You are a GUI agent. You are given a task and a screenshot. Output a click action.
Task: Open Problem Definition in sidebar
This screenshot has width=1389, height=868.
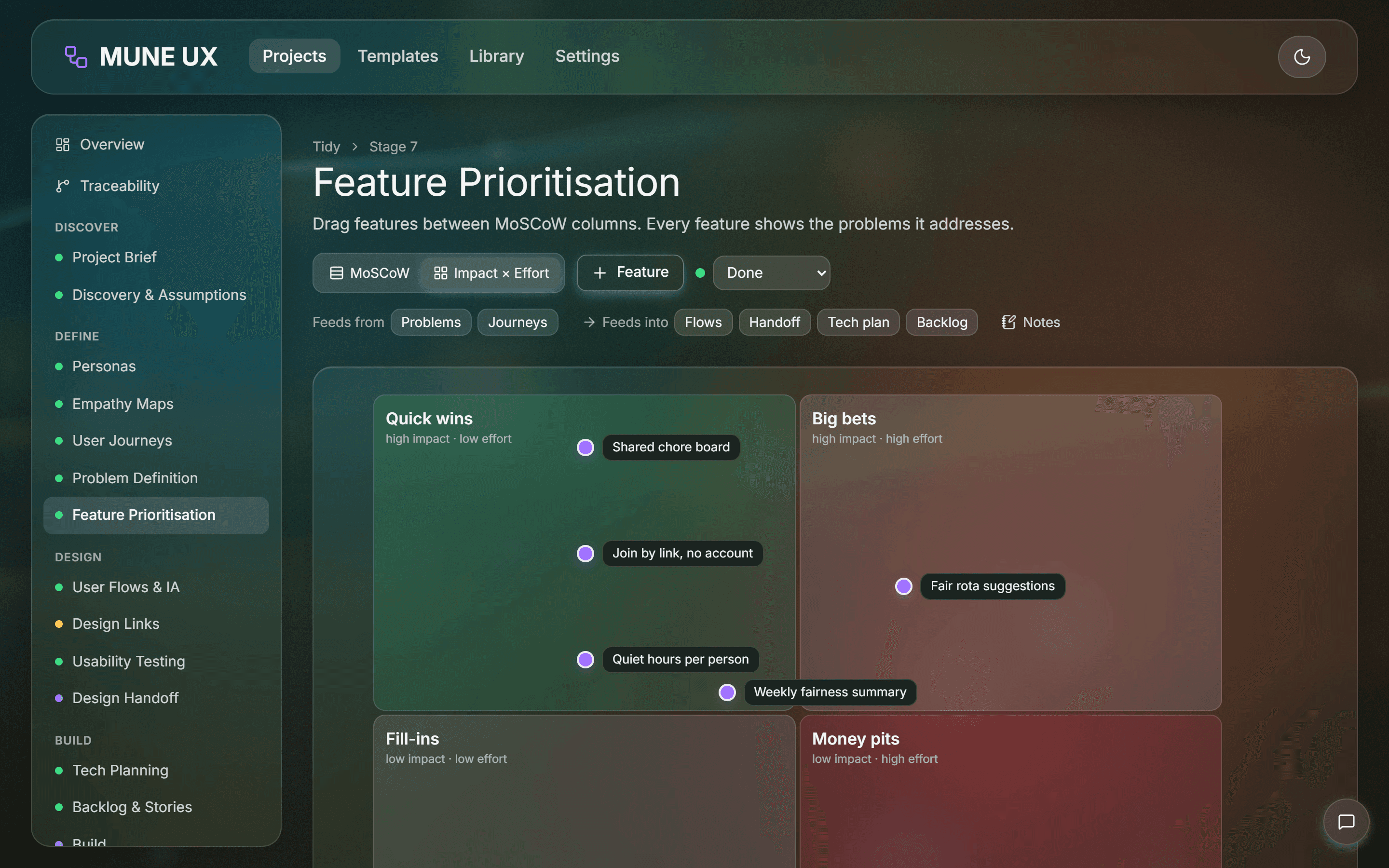pos(156,478)
